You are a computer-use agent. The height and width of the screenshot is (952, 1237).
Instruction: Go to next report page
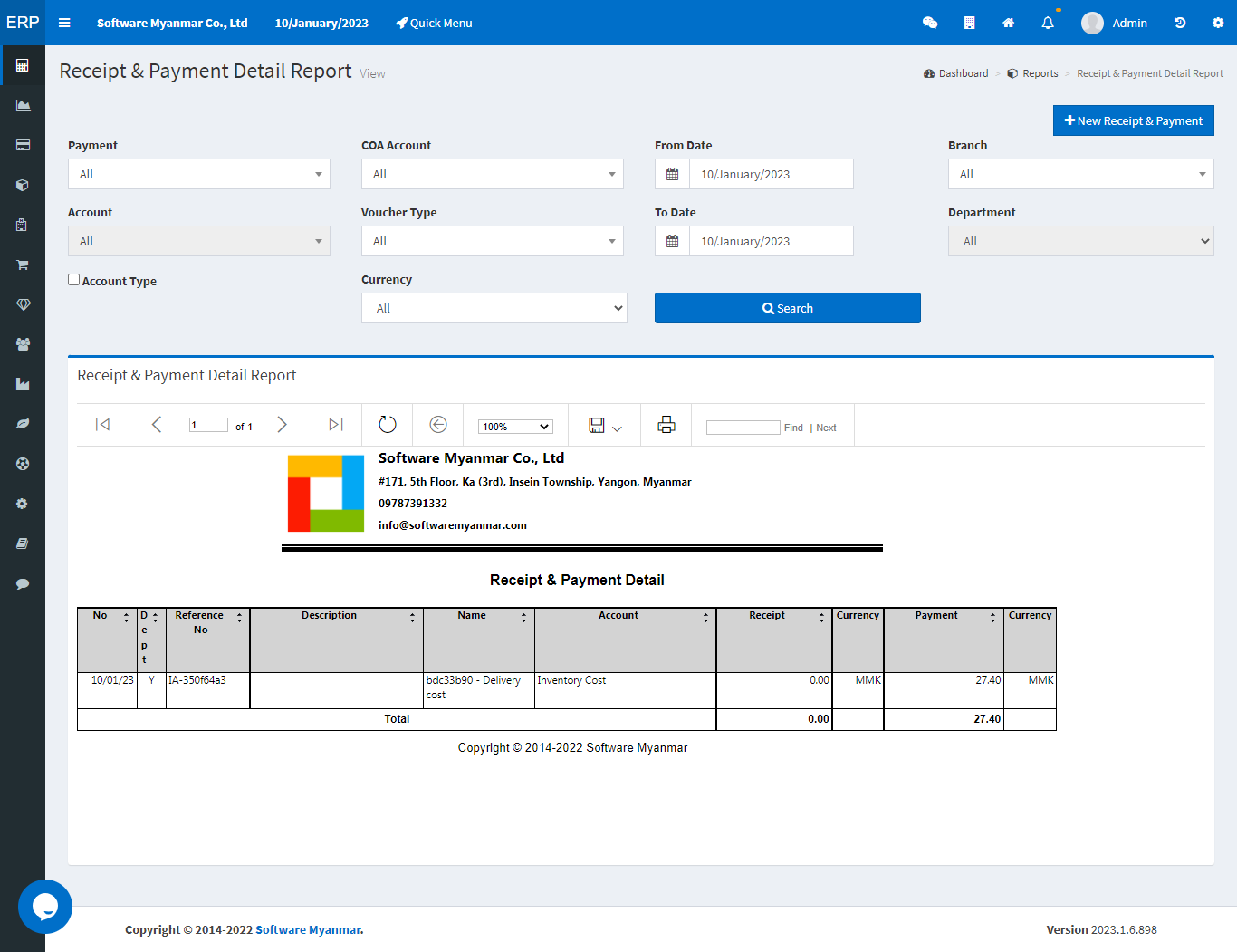click(282, 425)
